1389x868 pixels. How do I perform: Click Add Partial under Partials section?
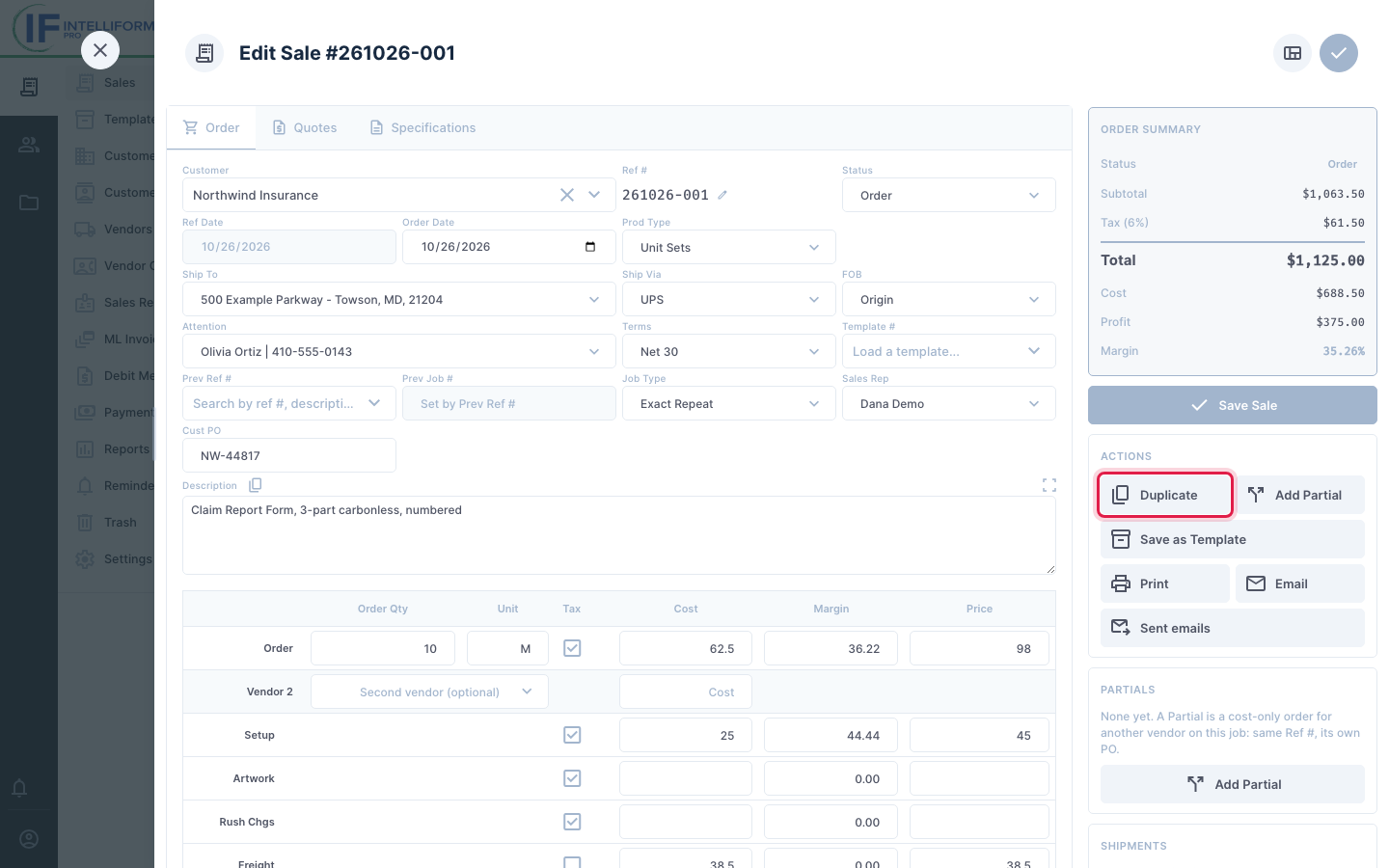tap(1233, 784)
